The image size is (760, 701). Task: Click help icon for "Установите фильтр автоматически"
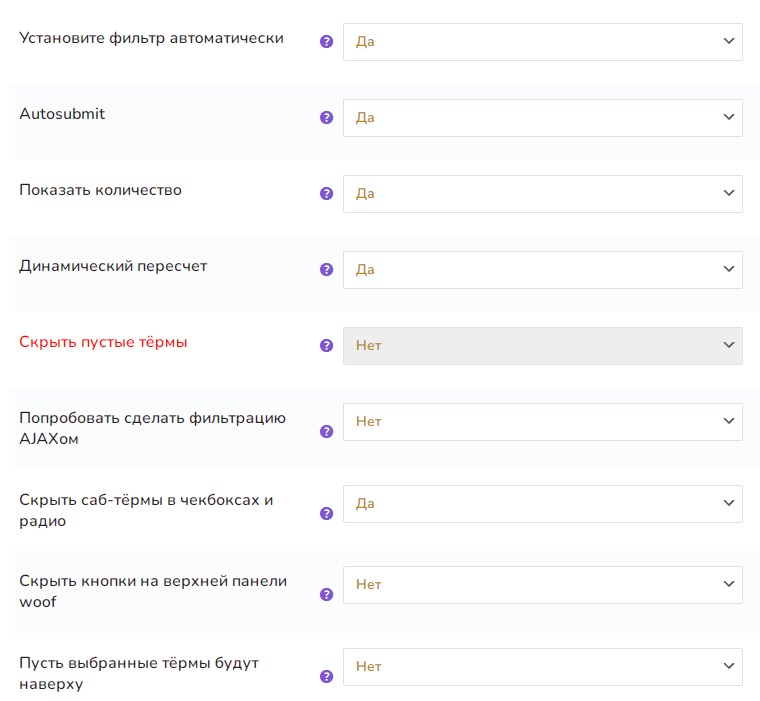click(x=326, y=42)
